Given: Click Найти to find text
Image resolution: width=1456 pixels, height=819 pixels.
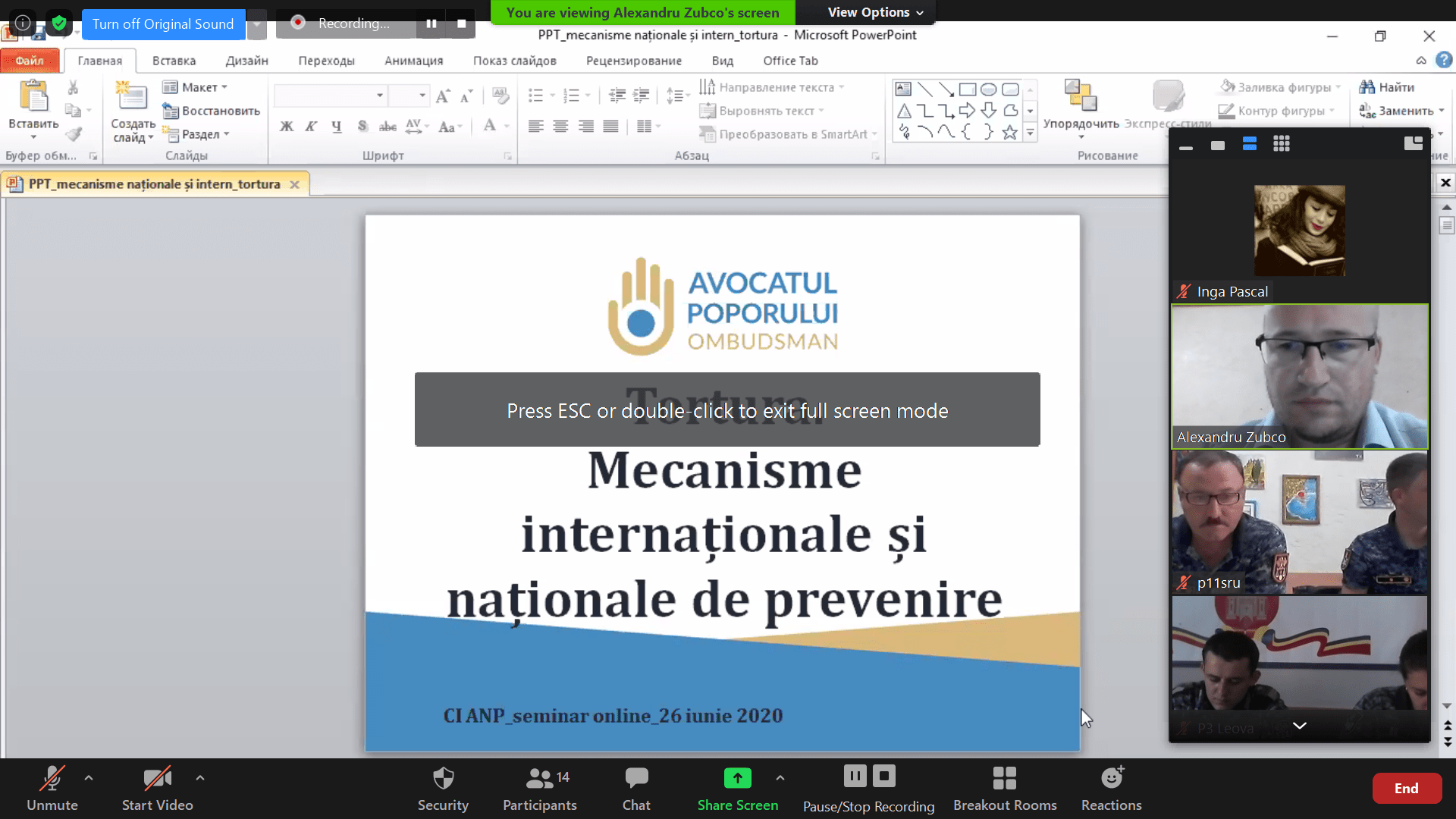Looking at the screenshot, I should tap(1387, 87).
